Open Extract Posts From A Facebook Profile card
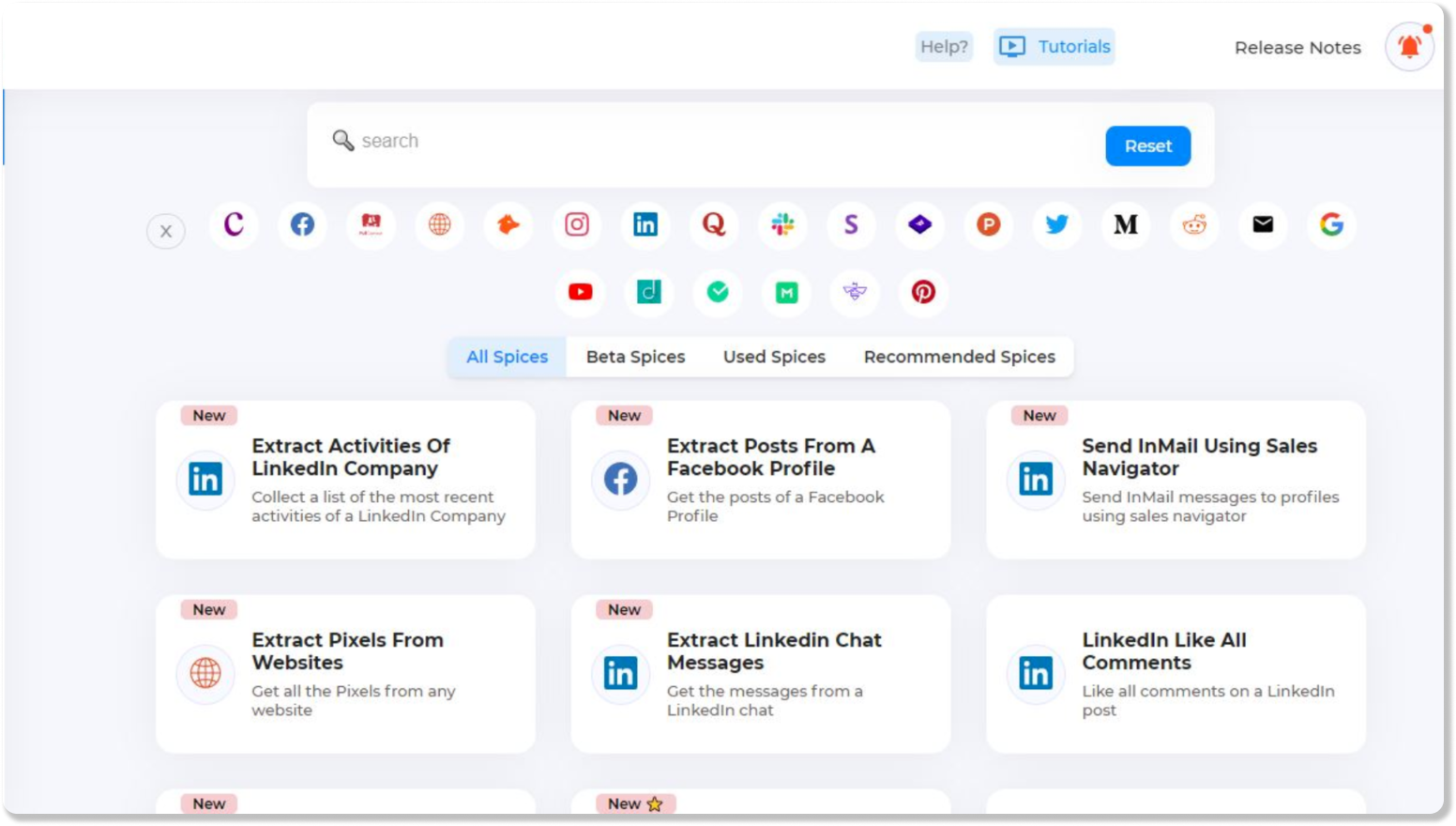The height and width of the screenshot is (826, 1456). tap(761, 480)
